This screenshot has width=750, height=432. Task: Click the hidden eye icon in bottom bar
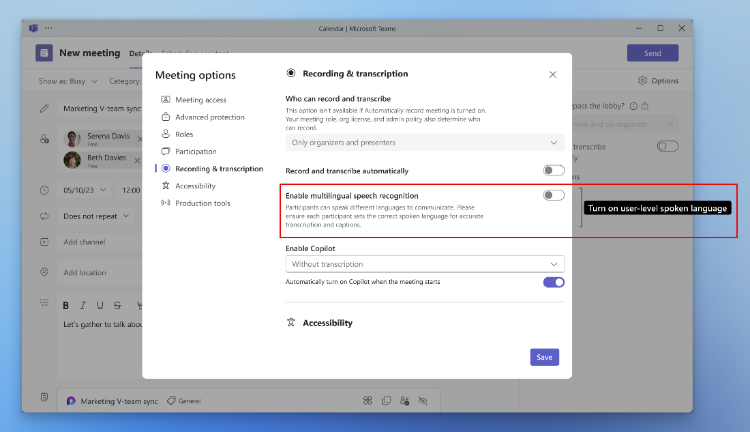(x=423, y=400)
